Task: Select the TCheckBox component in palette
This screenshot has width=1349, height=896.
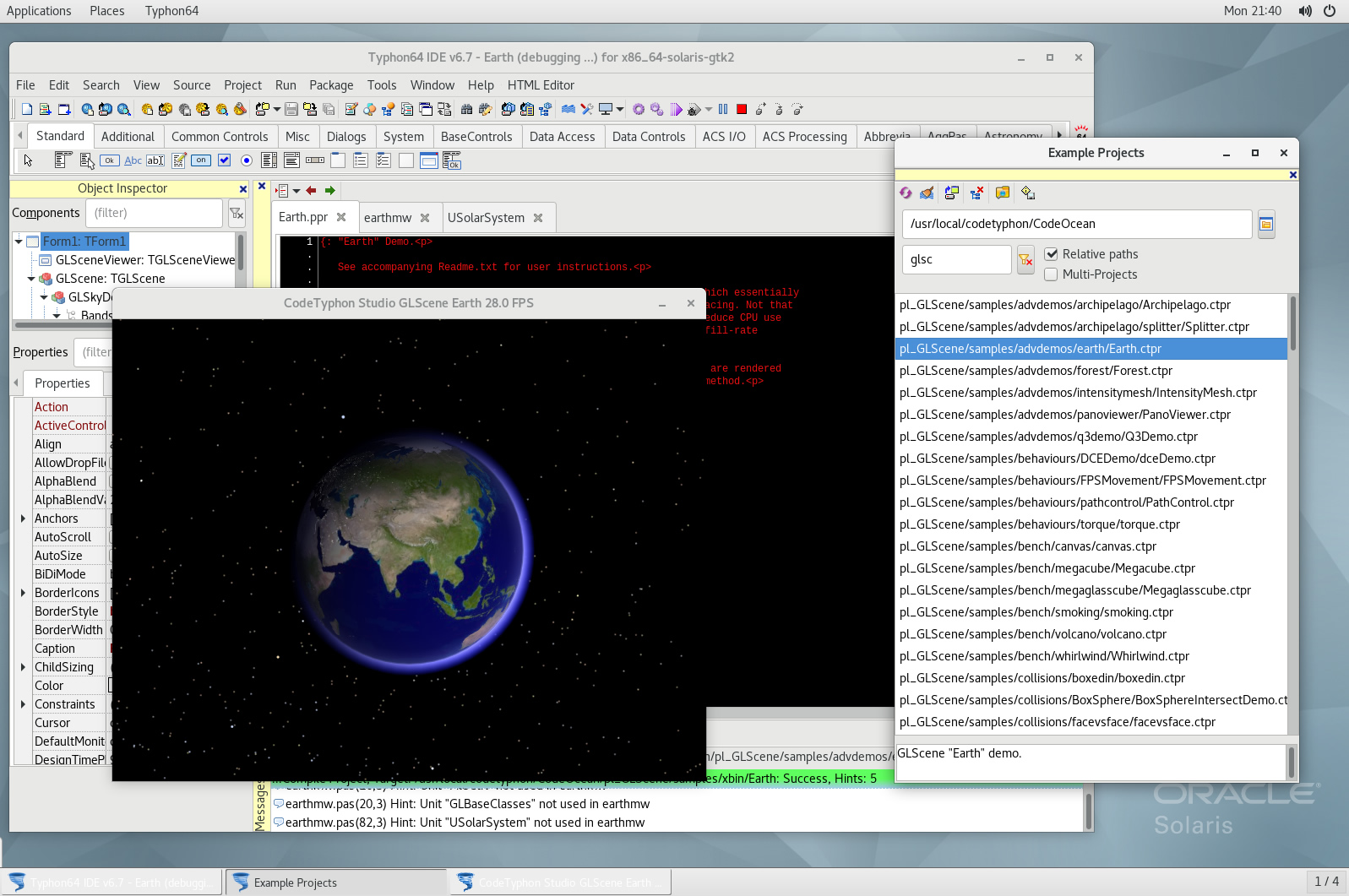Action: tap(225, 160)
